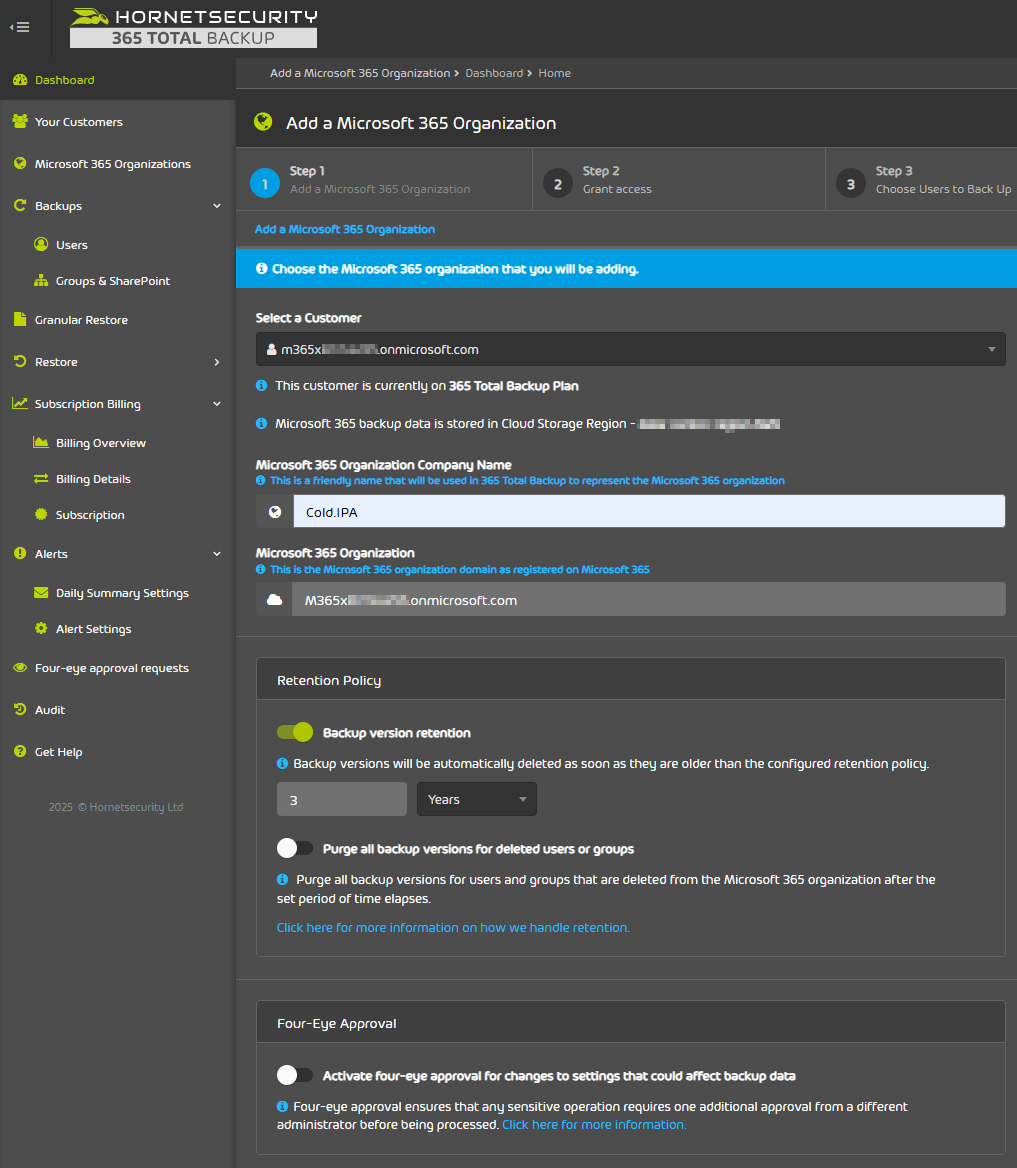Select Step 3 Choose Users to Back Up
The height and width of the screenshot is (1168, 1017).
click(x=922, y=180)
